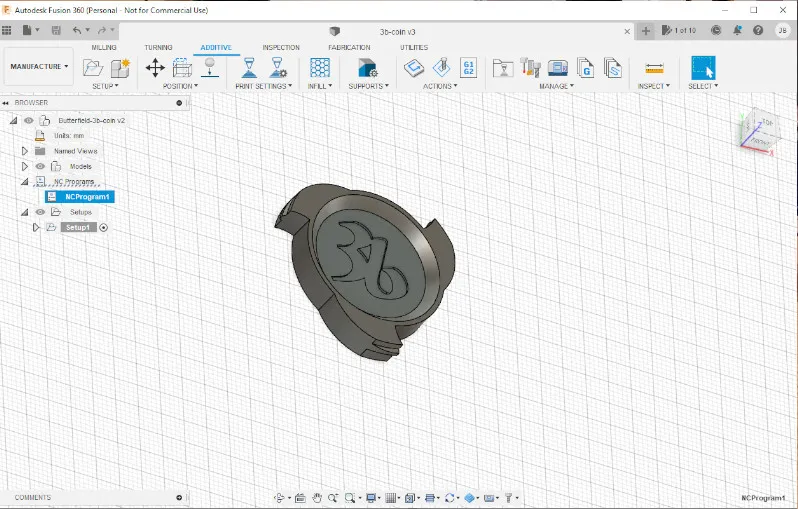Viewport: 798px width, 509px height.
Task: Open the data panel grid icon
Action: (7, 31)
